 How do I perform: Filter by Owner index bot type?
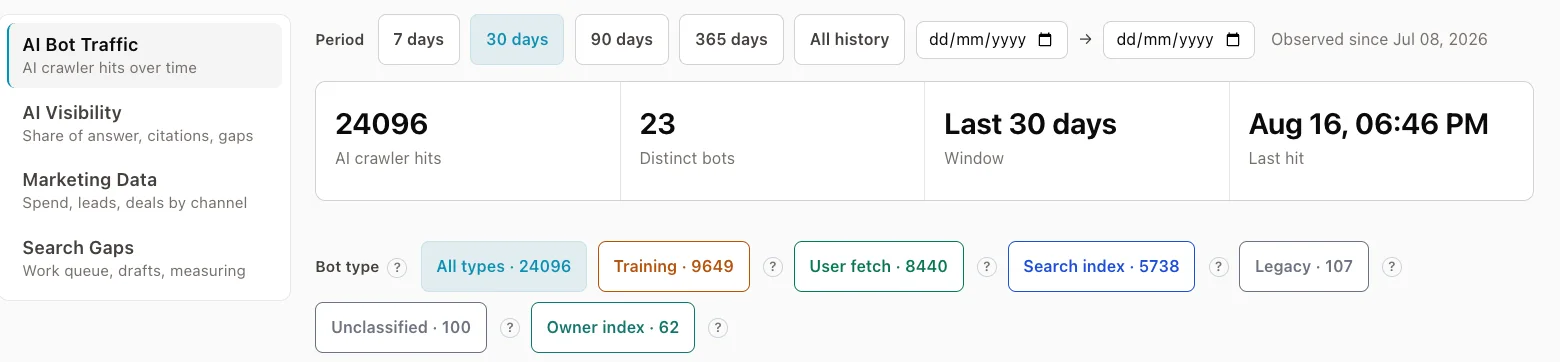(613, 328)
